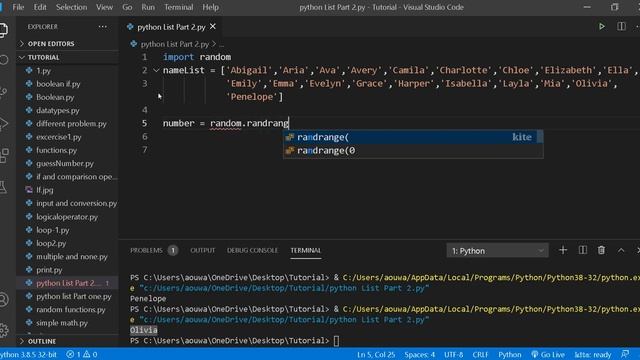The width and height of the screenshot is (640, 360).
Task: Open the Go menu
Action: tap(127, 7)
